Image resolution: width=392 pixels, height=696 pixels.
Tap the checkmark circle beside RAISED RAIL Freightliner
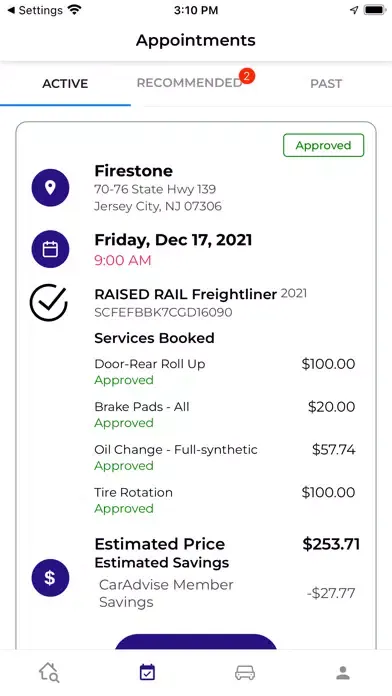pos(49,303)
